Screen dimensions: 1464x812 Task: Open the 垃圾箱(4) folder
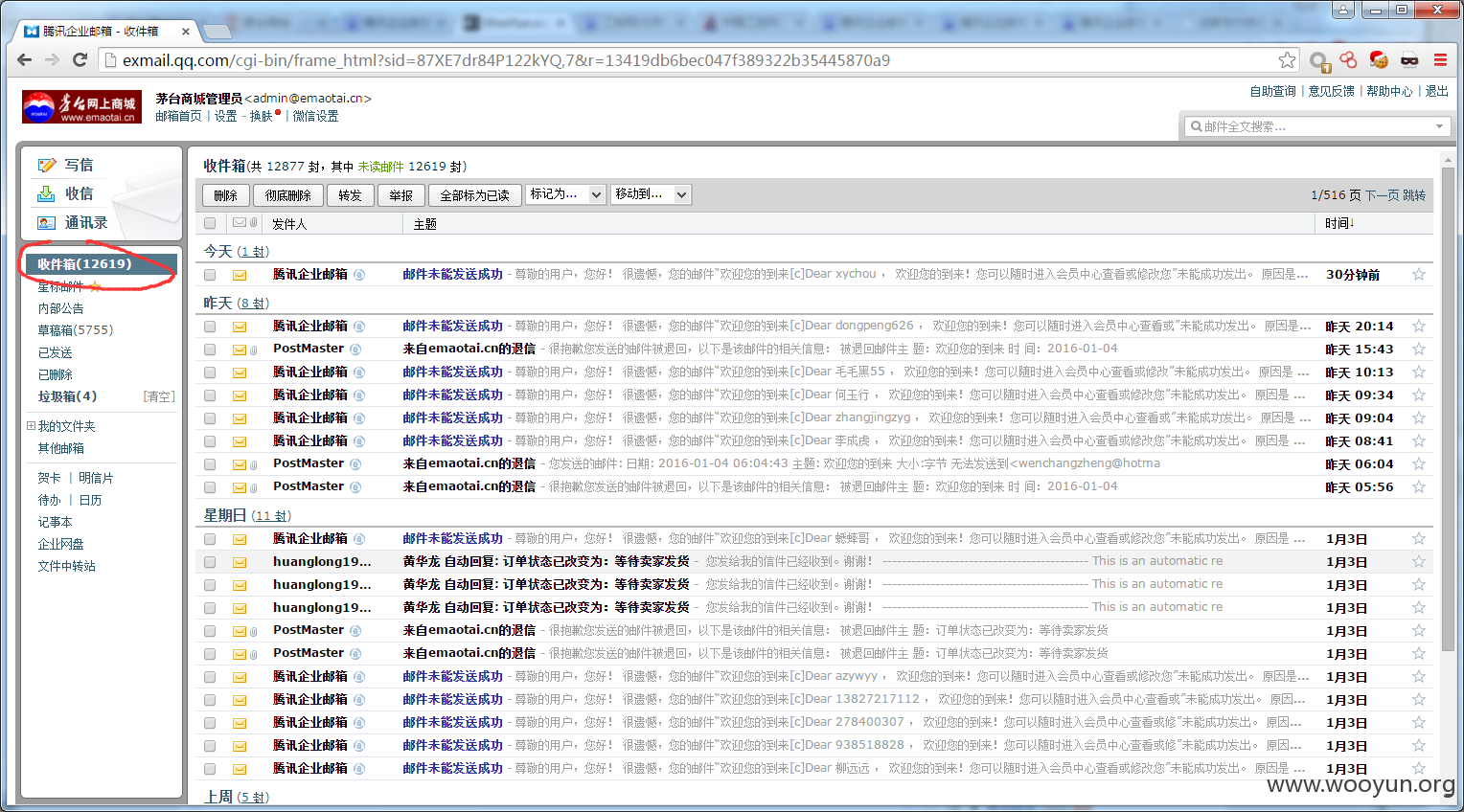(67, 396)
